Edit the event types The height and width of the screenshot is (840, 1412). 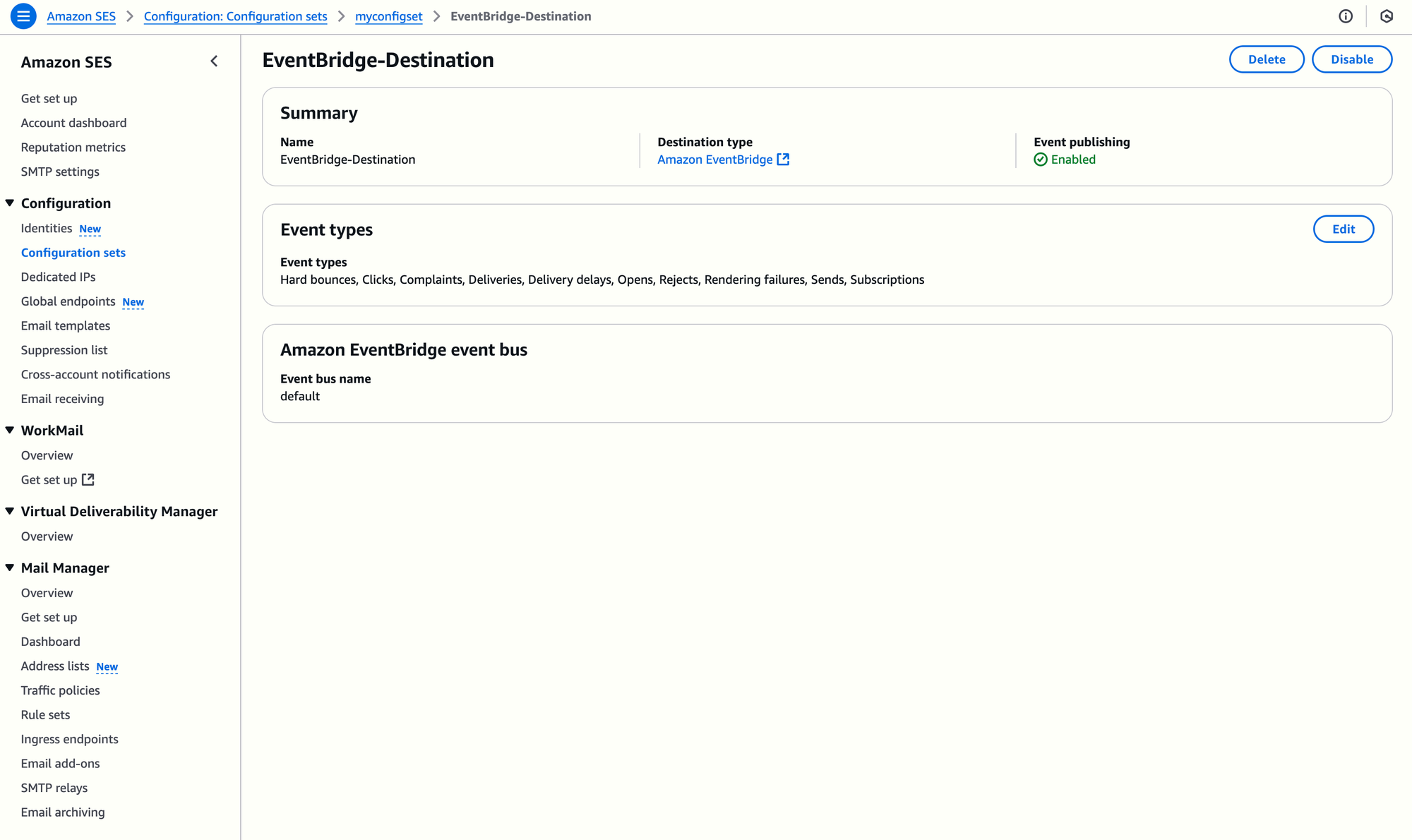coord(1343,229)
